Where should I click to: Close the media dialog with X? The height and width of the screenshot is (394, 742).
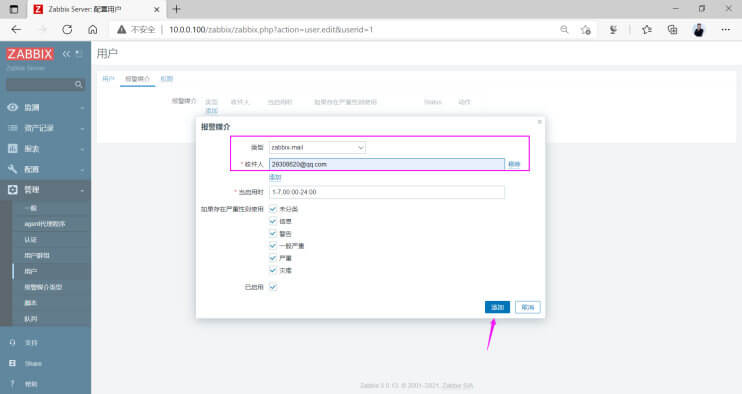coord(539,122)
